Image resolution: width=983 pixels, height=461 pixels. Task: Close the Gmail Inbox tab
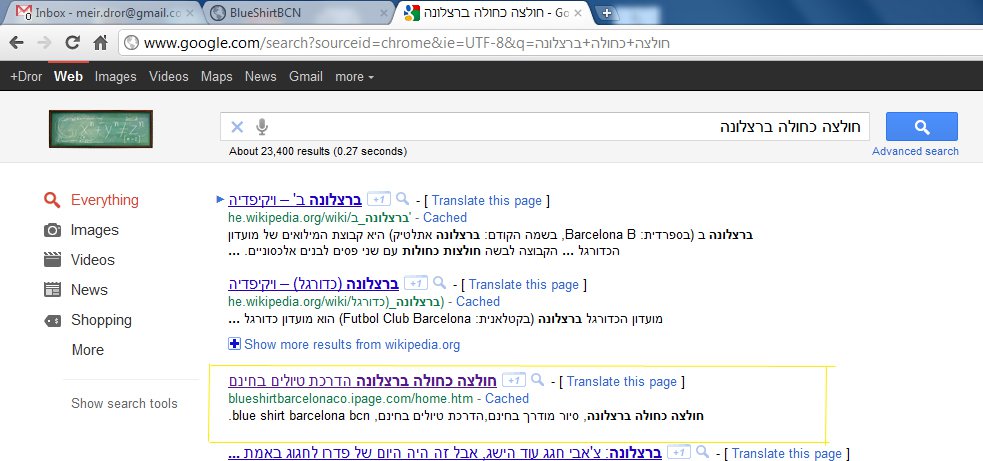tap(191, 13)
